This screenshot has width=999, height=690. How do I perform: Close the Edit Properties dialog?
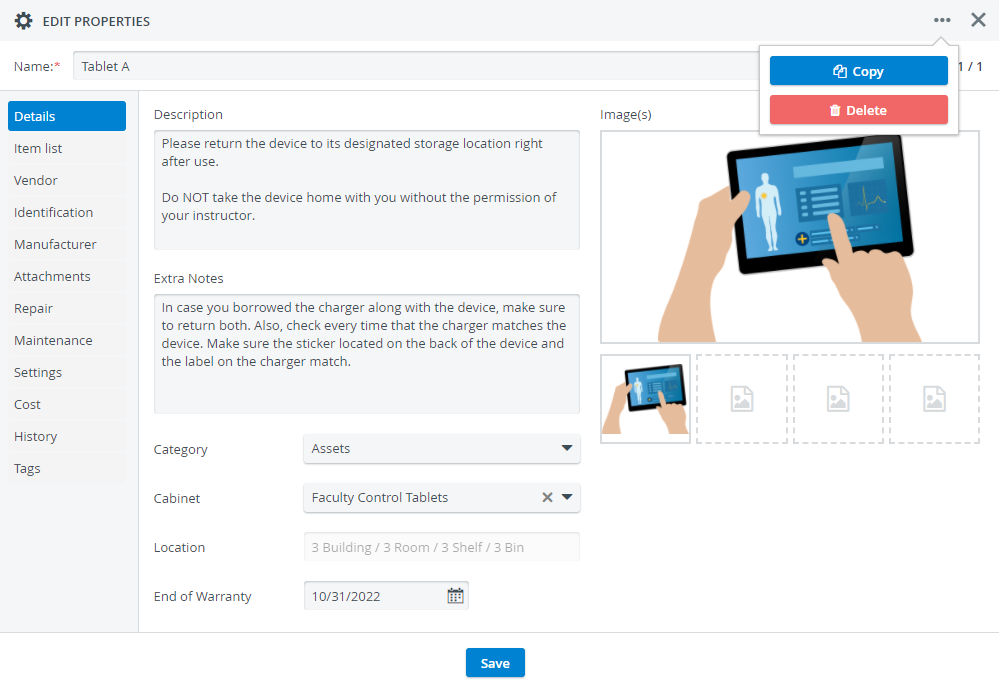(x=978, y=20)
